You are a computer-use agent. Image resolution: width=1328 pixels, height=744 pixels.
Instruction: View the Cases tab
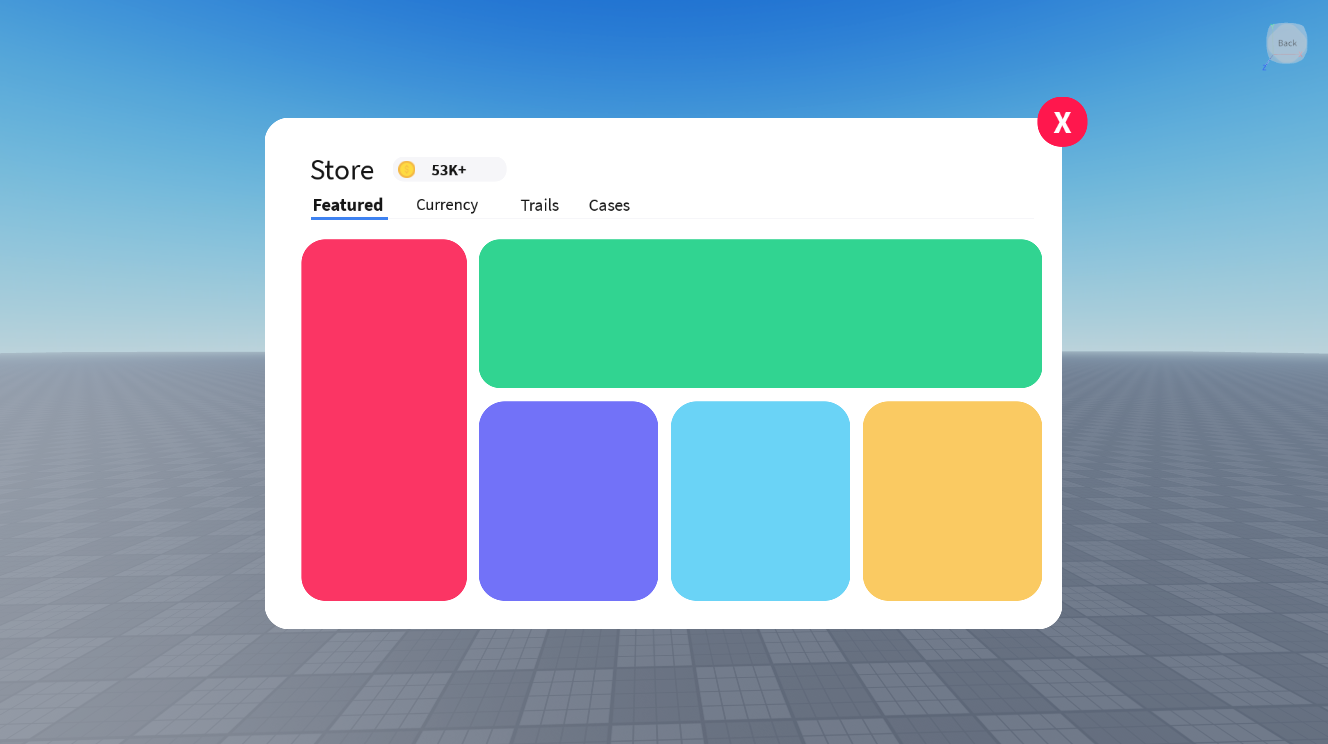click(x=609, y=205)
